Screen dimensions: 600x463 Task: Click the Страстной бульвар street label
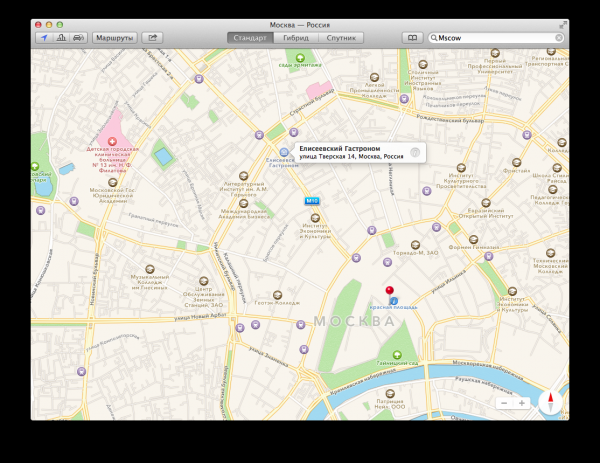click(312, 103)
